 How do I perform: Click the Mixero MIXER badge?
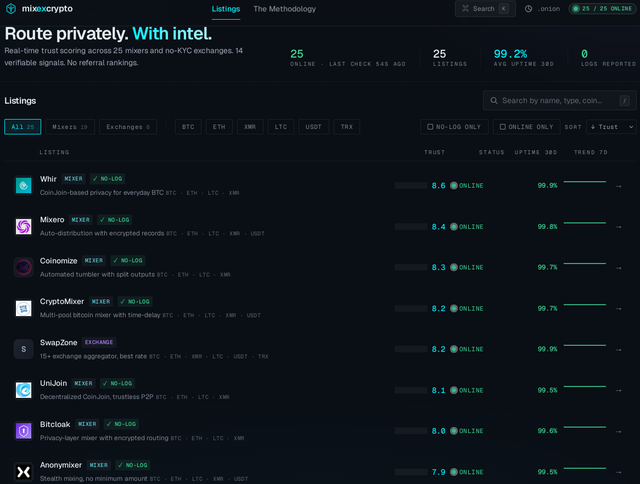(x=80, y=220)
